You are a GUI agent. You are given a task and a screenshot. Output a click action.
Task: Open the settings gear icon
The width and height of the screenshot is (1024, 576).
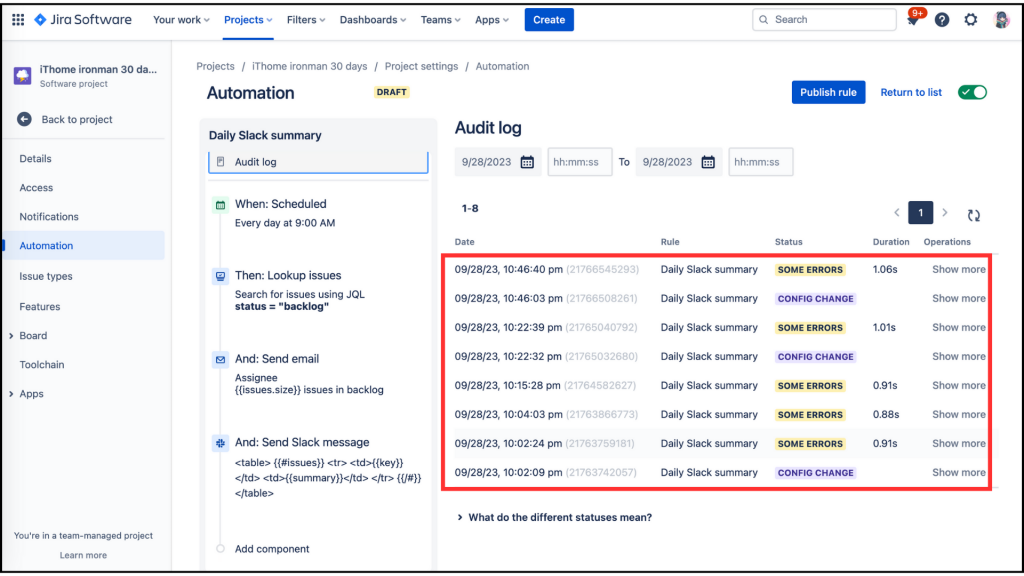971,20
